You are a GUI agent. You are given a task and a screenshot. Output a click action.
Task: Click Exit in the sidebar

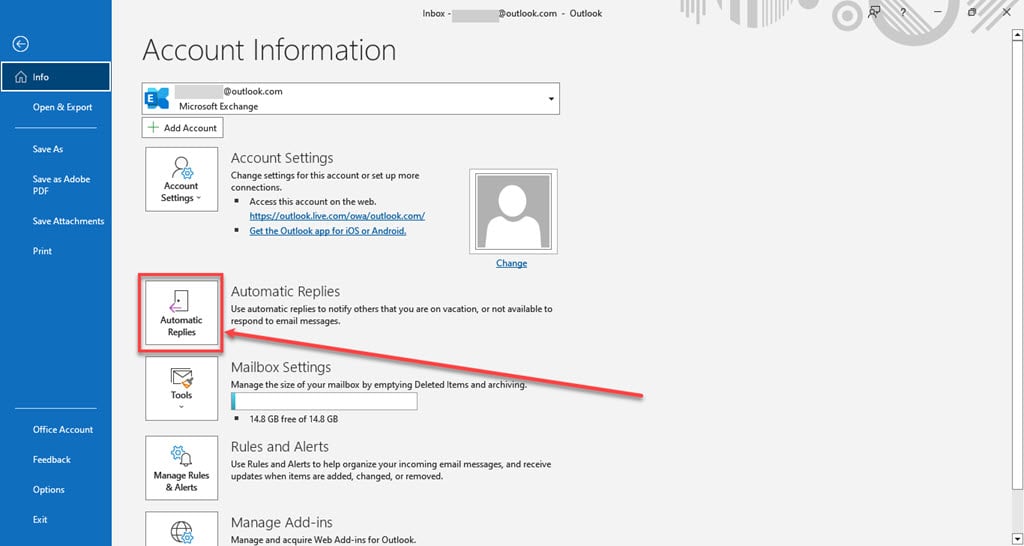[40, 519]
